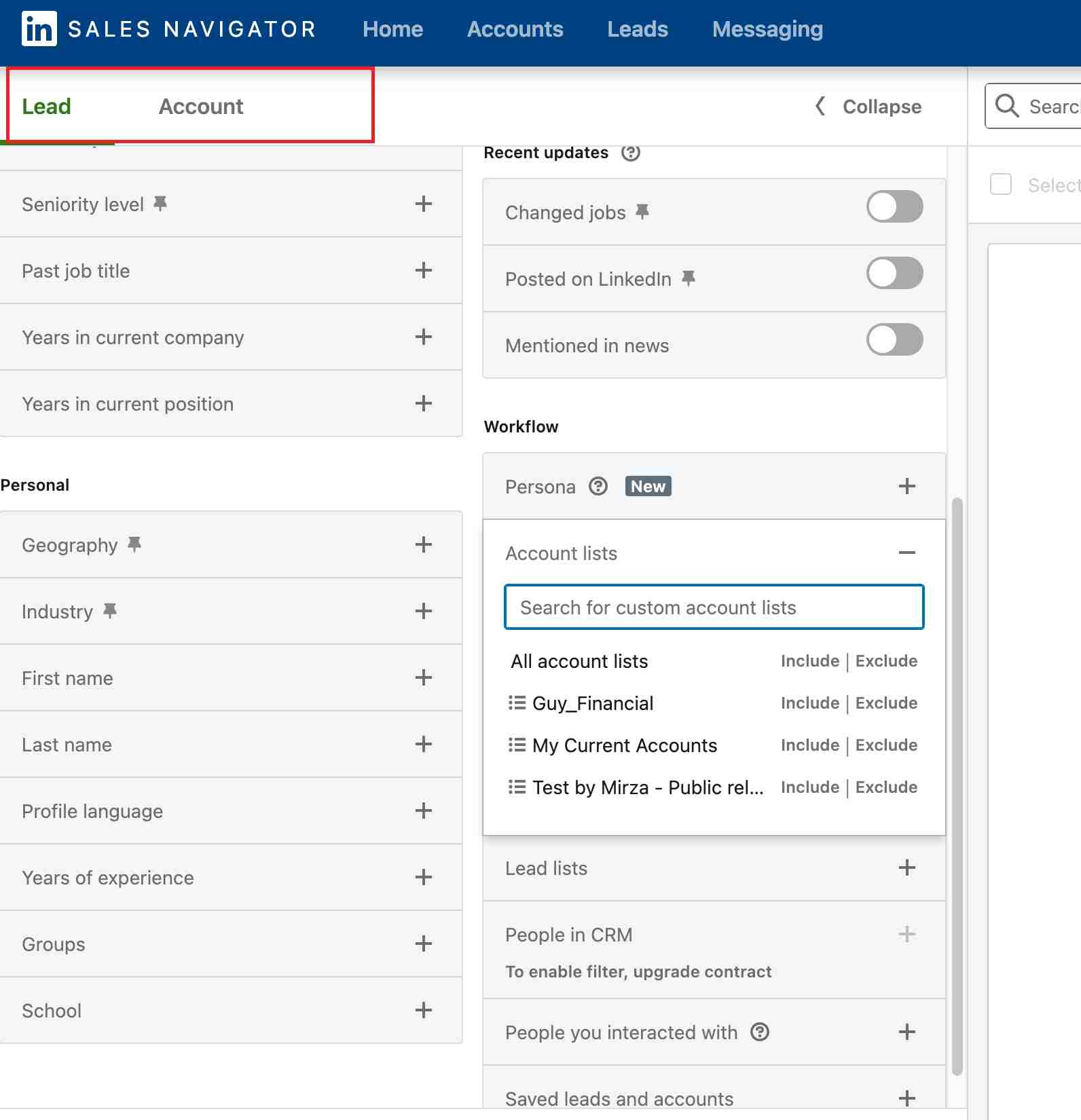
Task: Expand the First name filter
Action: coord(424,677)
